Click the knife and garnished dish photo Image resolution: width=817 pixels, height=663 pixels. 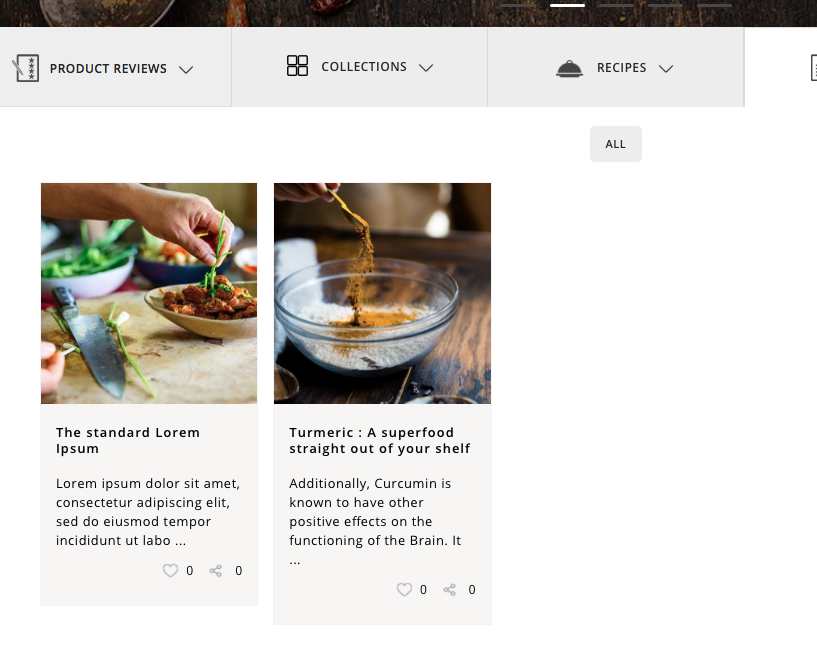click(x=149, y=293)
